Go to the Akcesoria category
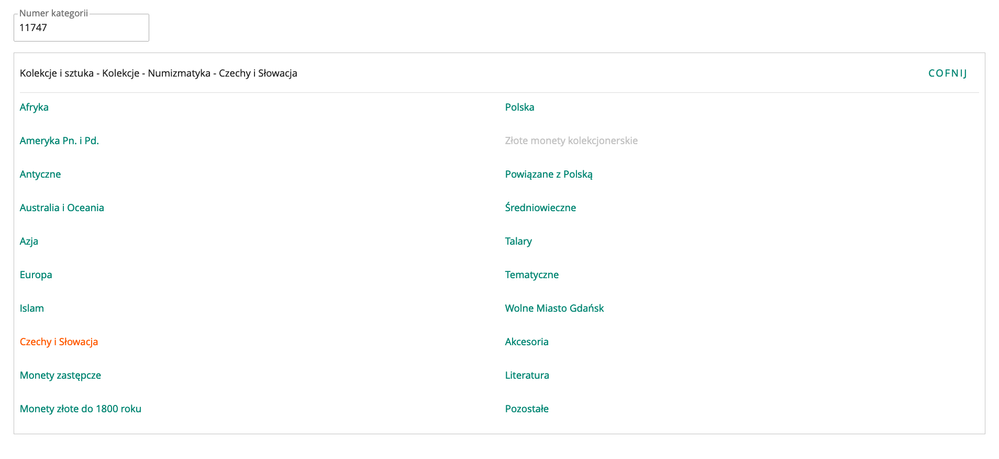 pyautogui.click(x=527, y=342)
